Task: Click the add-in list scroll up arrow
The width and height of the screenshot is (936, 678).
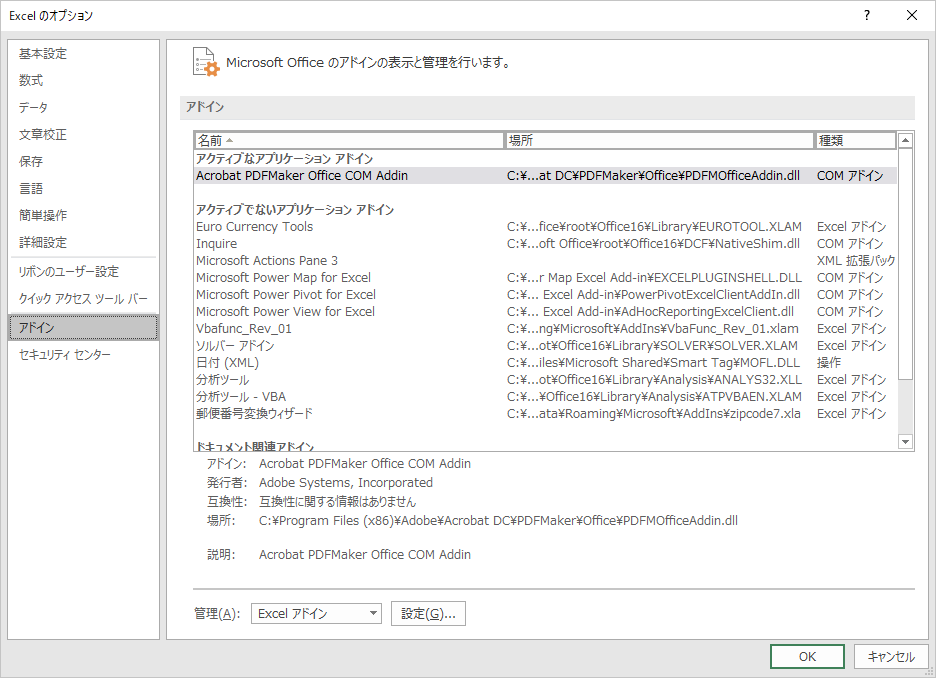Action: click(906, 141)
